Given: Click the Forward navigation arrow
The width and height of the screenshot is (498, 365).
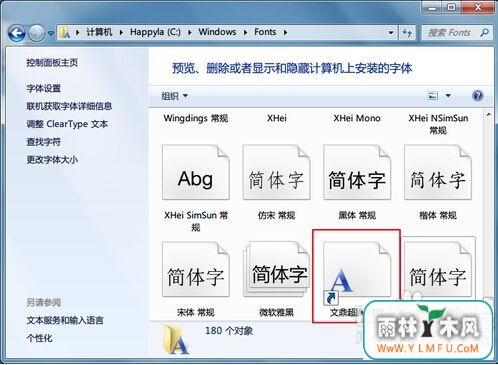Looking at the screenshot, I should [x=36, y=33].
